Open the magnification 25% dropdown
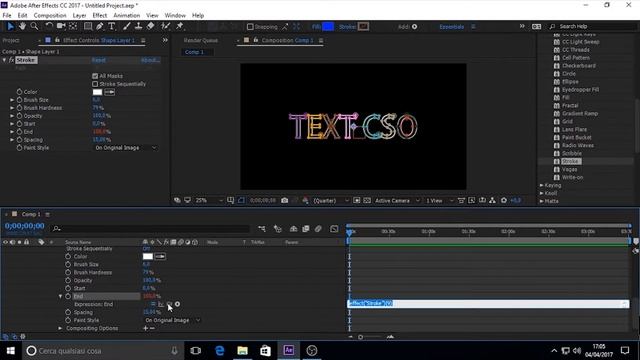Screen dimensions: 640x360 click(x=209, y=200)
